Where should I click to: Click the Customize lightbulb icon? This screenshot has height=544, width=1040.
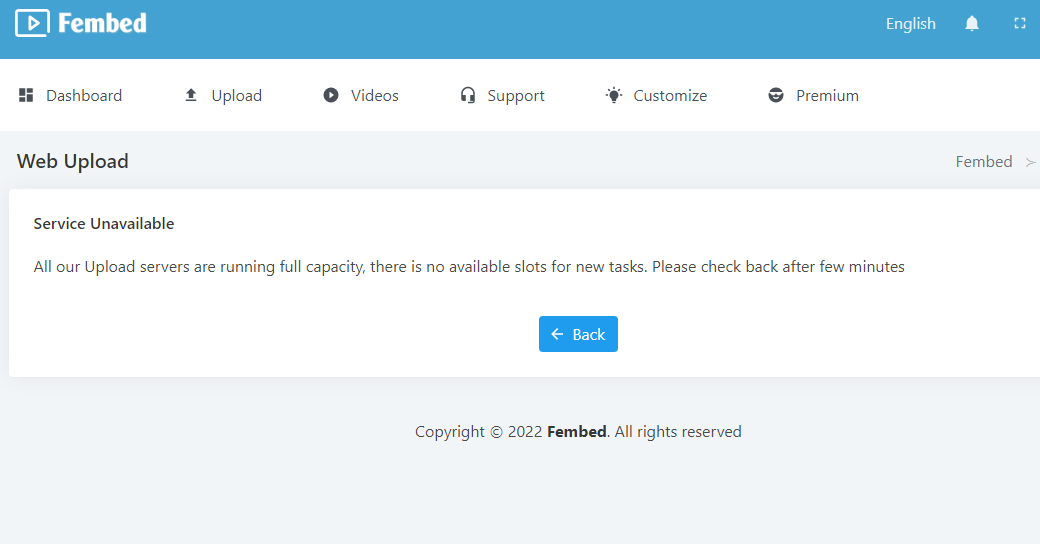tap(614, 96)
